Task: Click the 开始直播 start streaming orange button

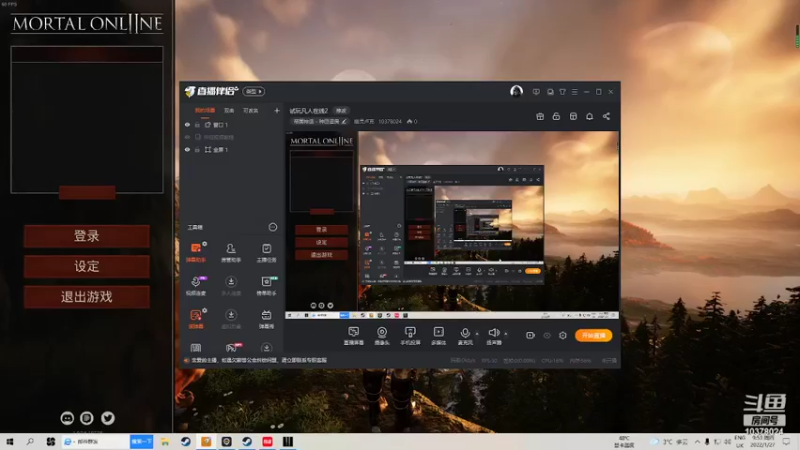Action: click(x=593, y=335)
